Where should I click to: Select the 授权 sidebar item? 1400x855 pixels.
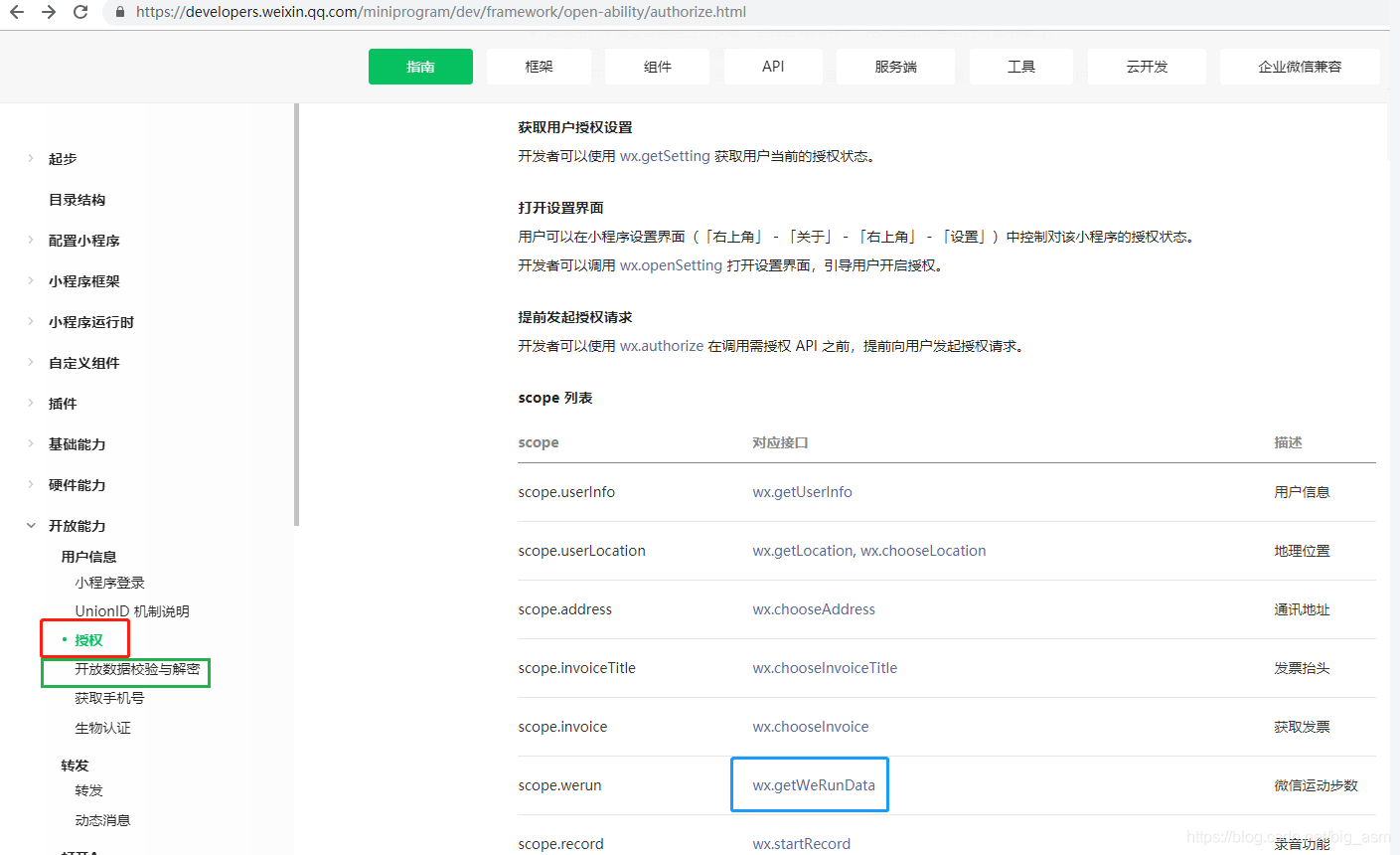click(88, 640)
